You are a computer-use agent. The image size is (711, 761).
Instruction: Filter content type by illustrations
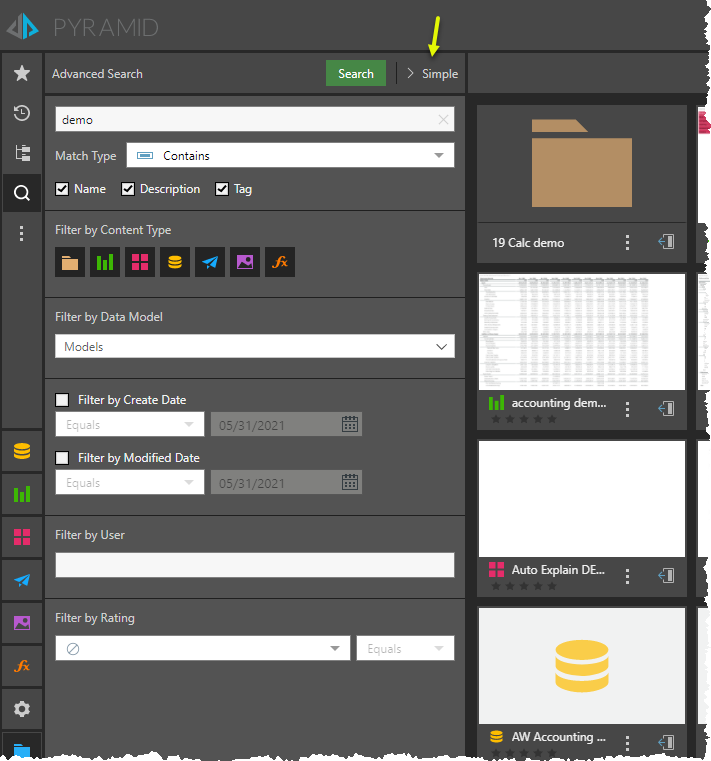pos(245,262)
